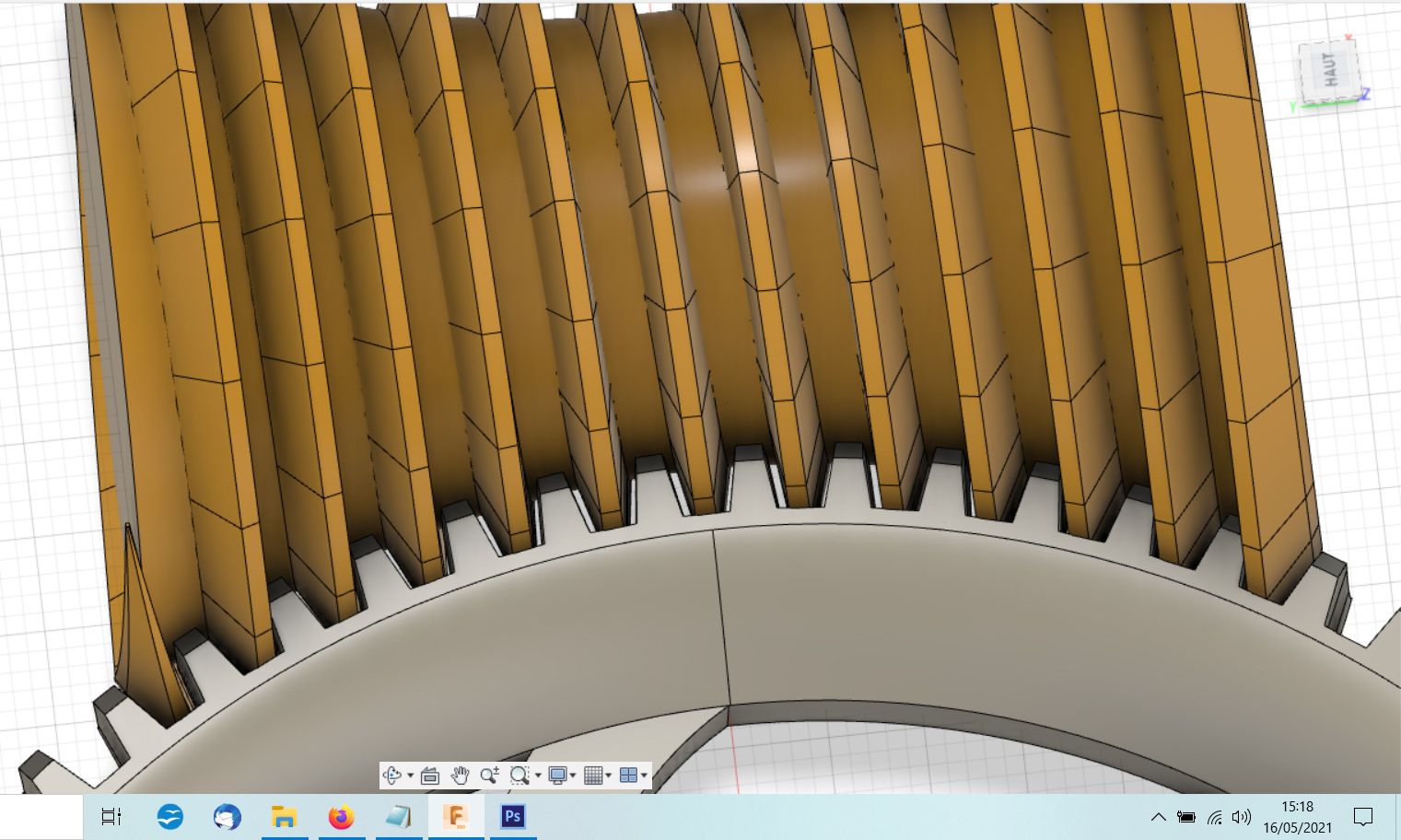The image size is (1401, 840).
Task: Open Grid and Snaps settings icon
Action: [592, 776]
